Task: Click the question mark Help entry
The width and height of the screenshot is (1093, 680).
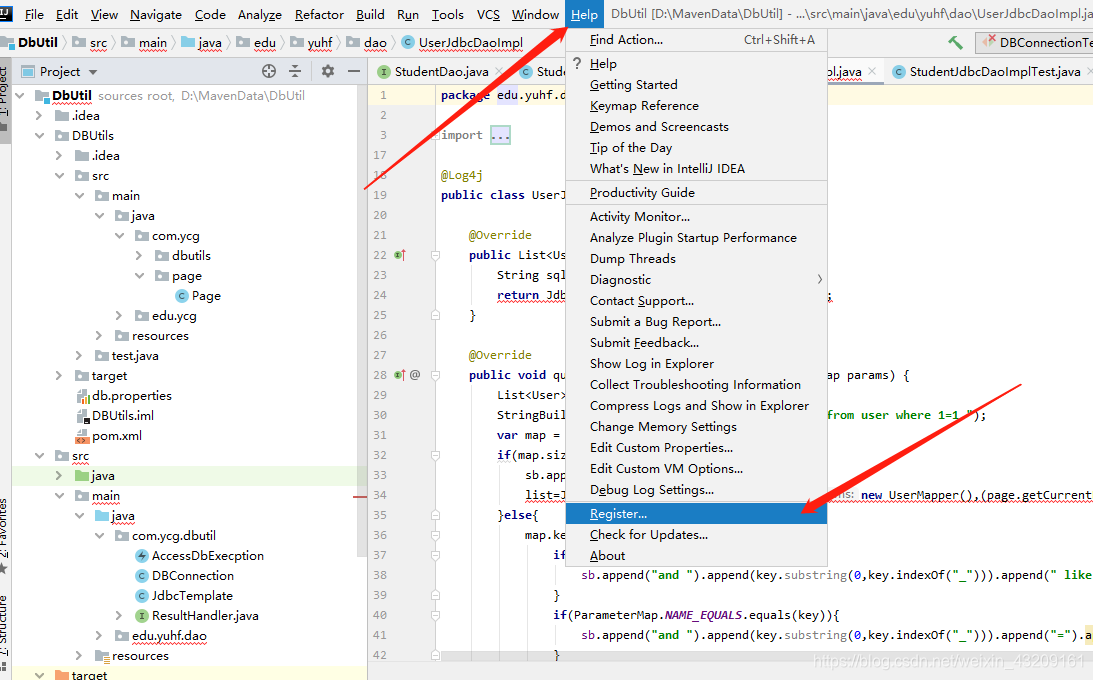Action: coord(696,63)
